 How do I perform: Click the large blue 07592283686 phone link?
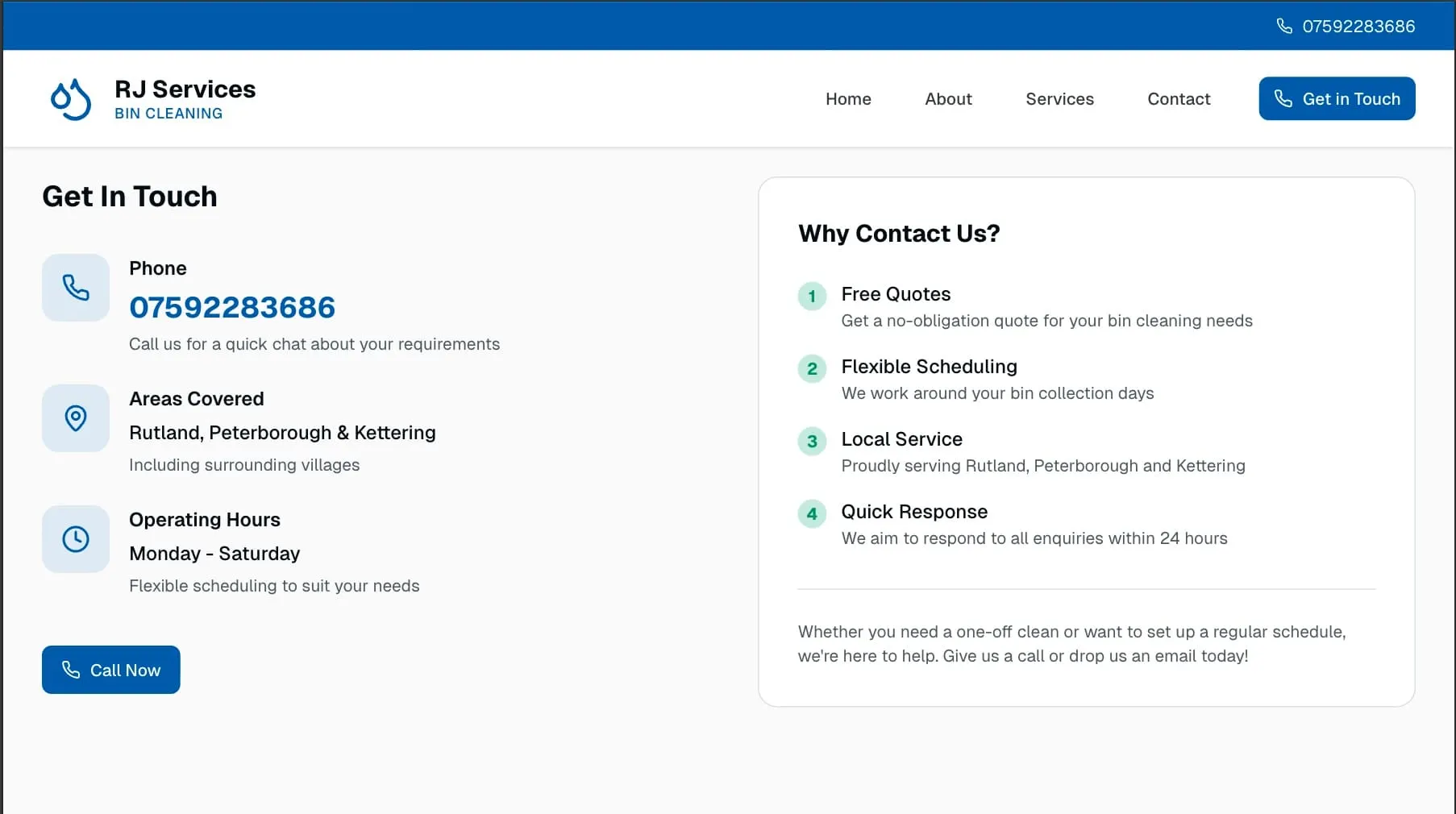[x=232, y=307]
